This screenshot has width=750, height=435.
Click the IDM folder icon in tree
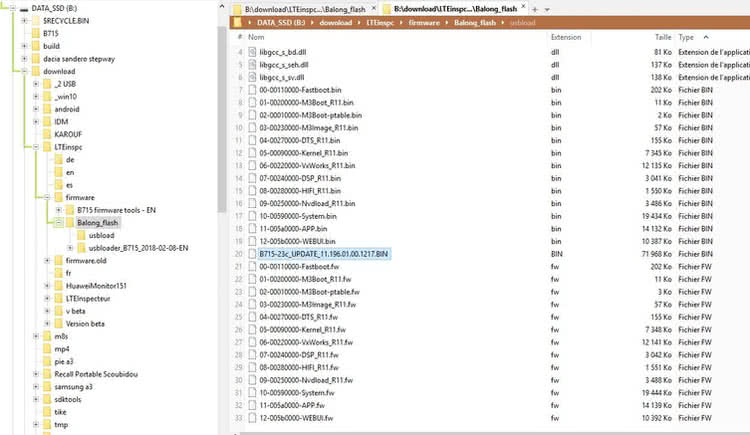(47, 122)
